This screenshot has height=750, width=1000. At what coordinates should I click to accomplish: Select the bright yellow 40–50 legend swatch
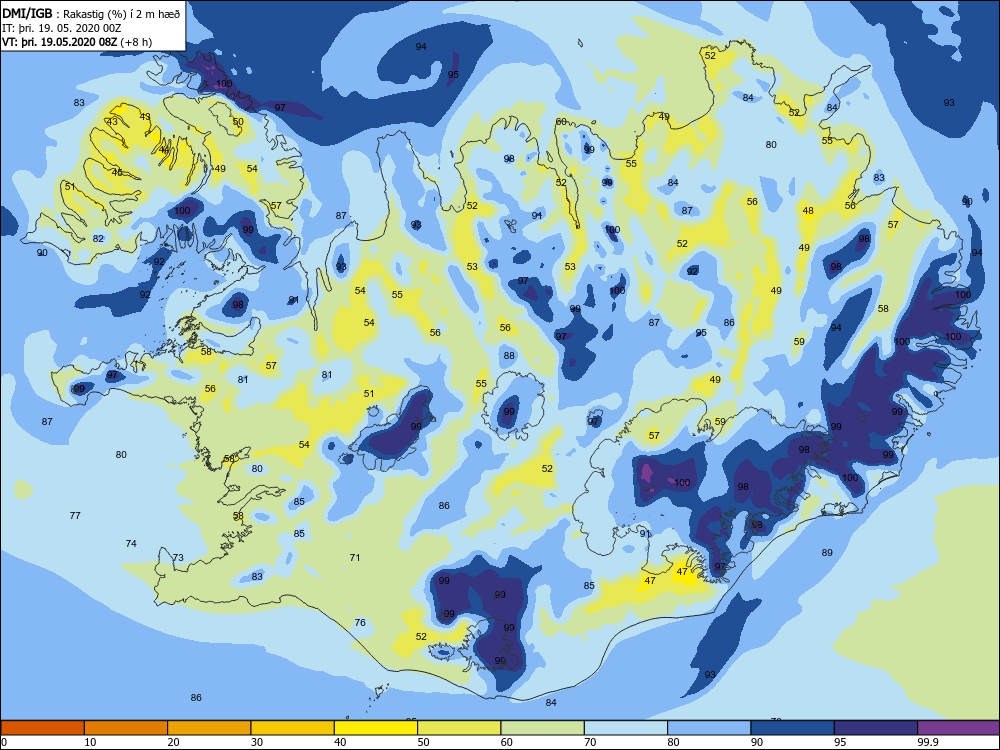pos(376,728)
